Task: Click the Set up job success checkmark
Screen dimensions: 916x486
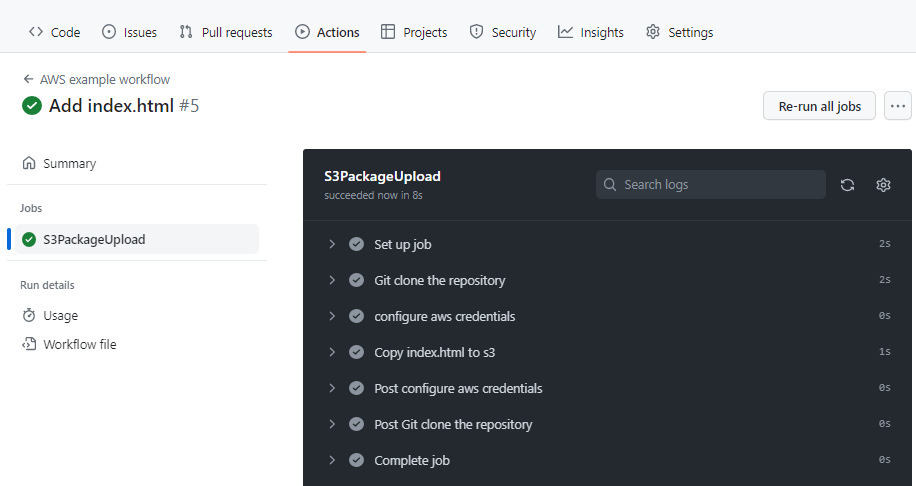Action: pos(356,244)
